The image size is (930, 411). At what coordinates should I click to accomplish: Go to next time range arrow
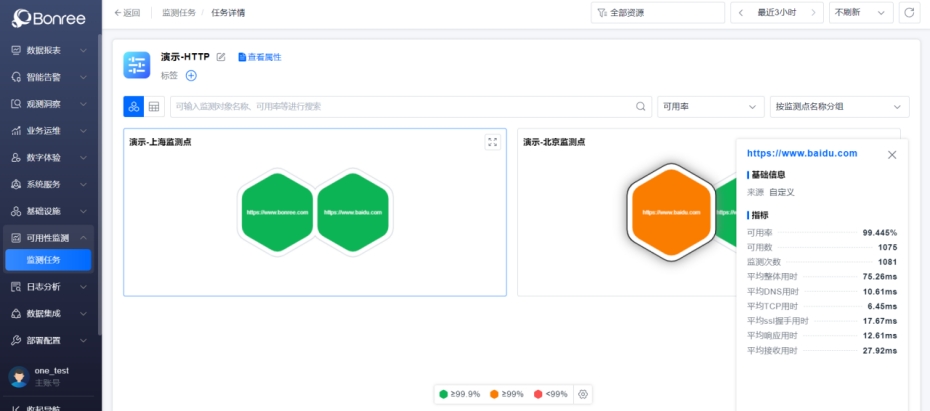[x=812, y=13]
